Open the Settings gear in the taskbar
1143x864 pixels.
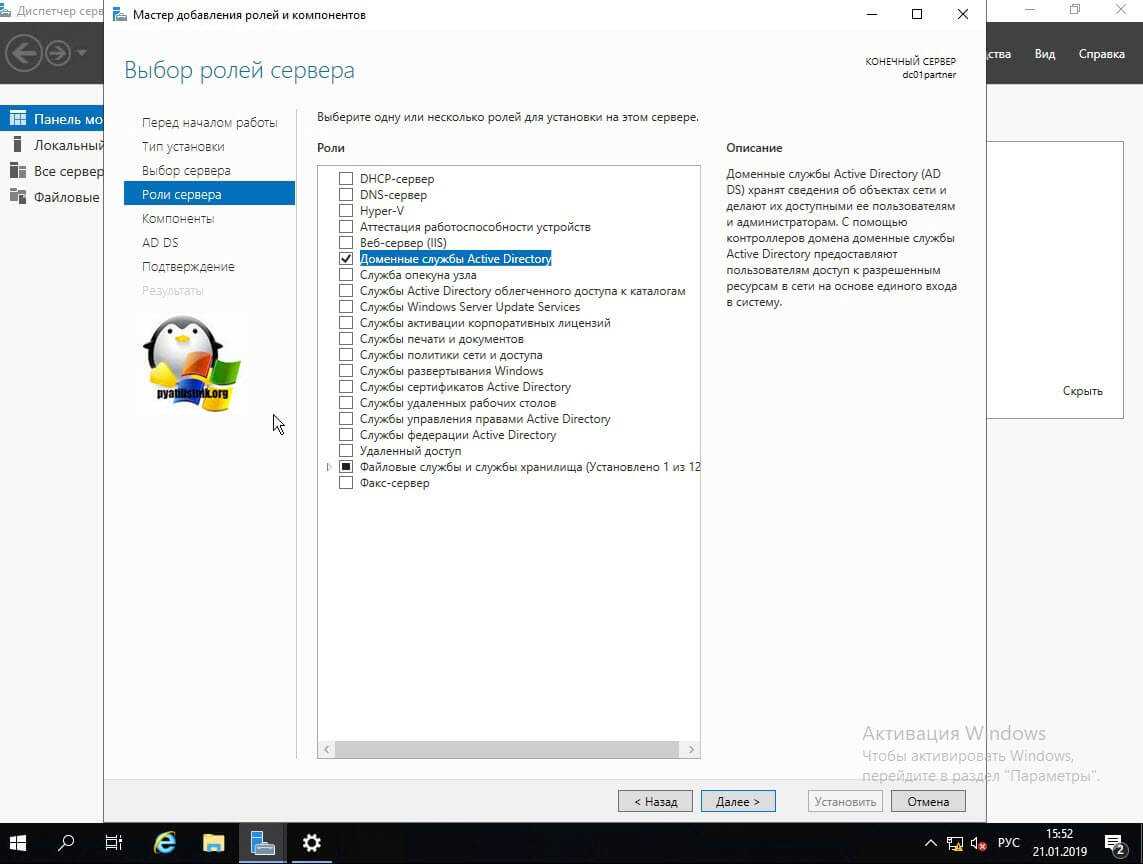click(312, 843)
